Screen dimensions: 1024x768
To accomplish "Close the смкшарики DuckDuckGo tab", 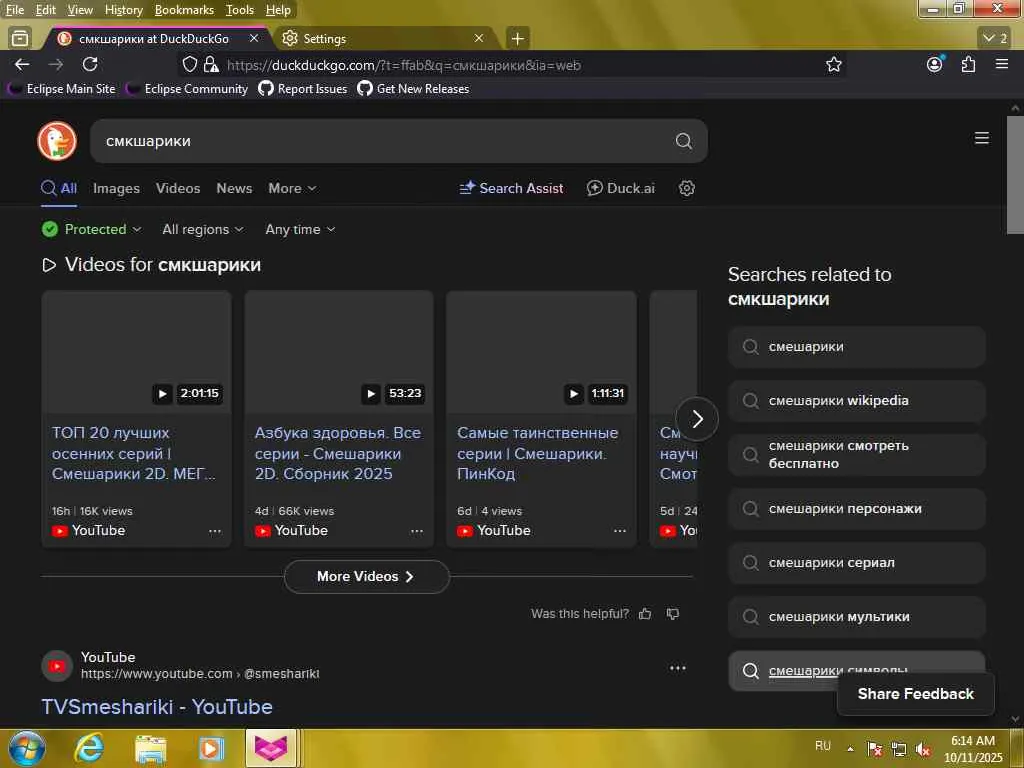I will coord(254,39).
